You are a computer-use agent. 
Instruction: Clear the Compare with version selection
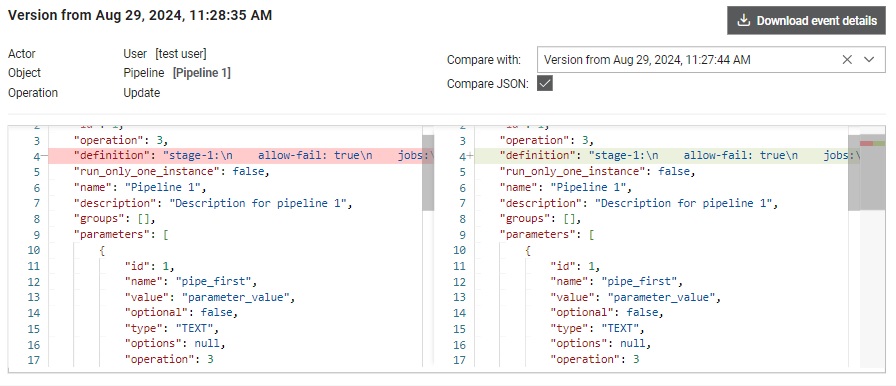tap(847, 59)
